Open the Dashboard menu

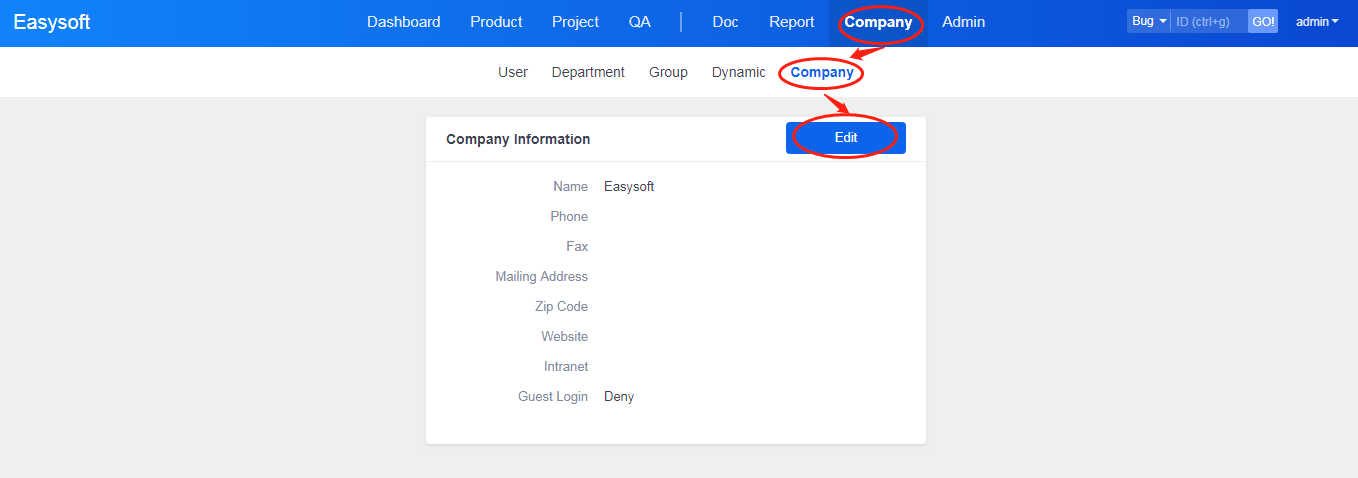point(403,22)
